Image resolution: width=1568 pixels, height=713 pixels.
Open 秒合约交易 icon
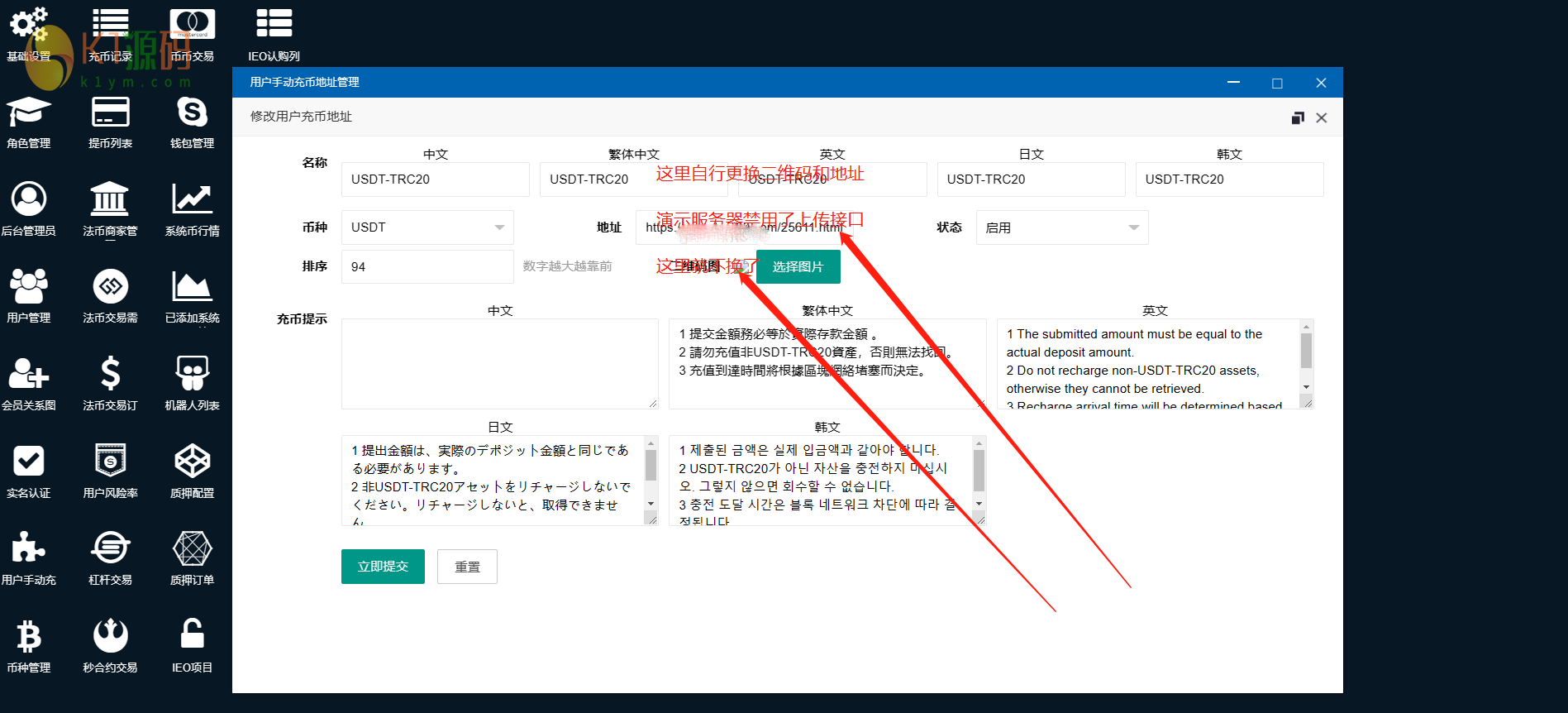(110, 635)
